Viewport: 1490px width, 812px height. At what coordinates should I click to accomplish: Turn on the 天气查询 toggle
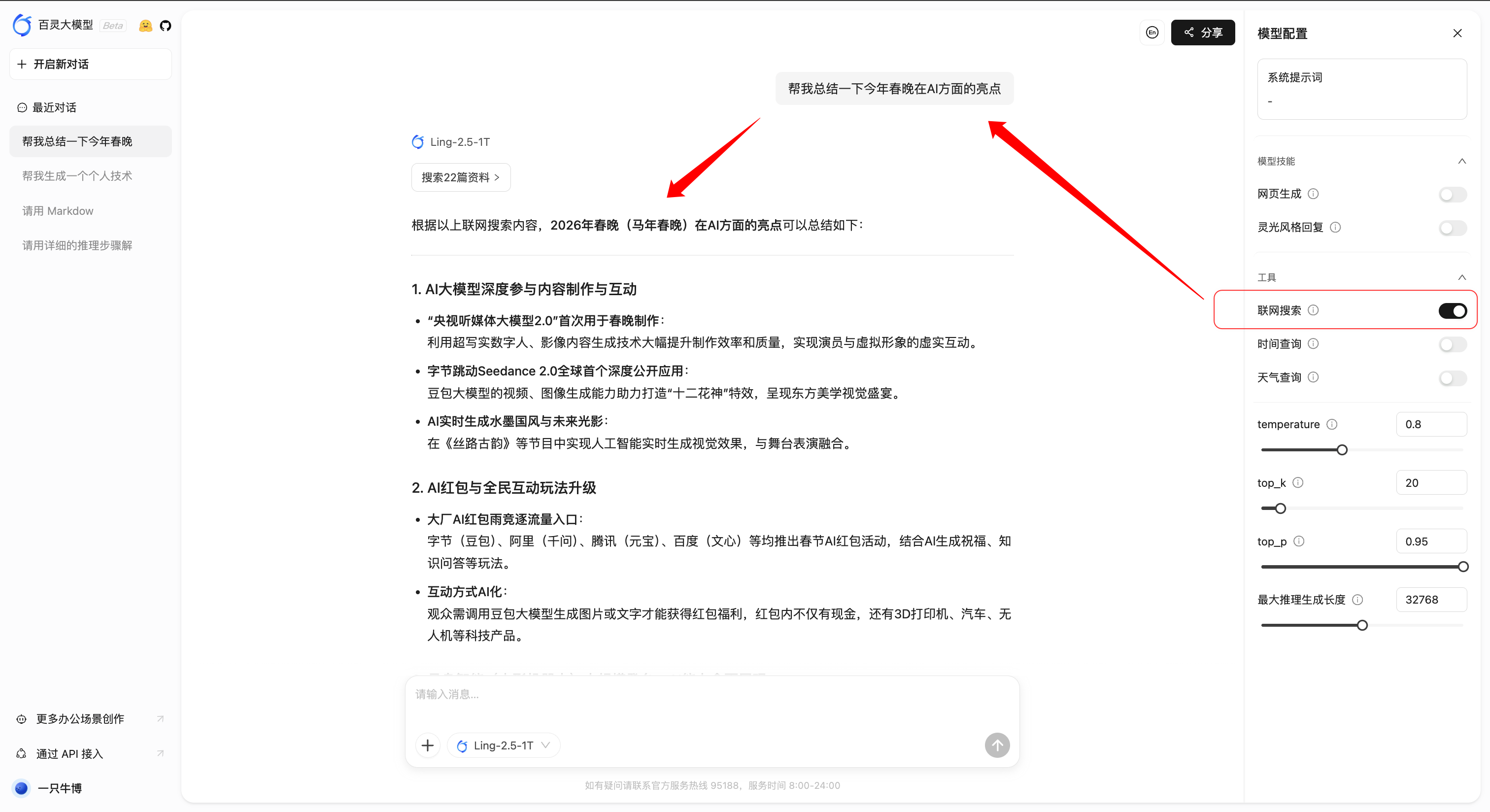pyautogui.click(x=1452, y=377)
